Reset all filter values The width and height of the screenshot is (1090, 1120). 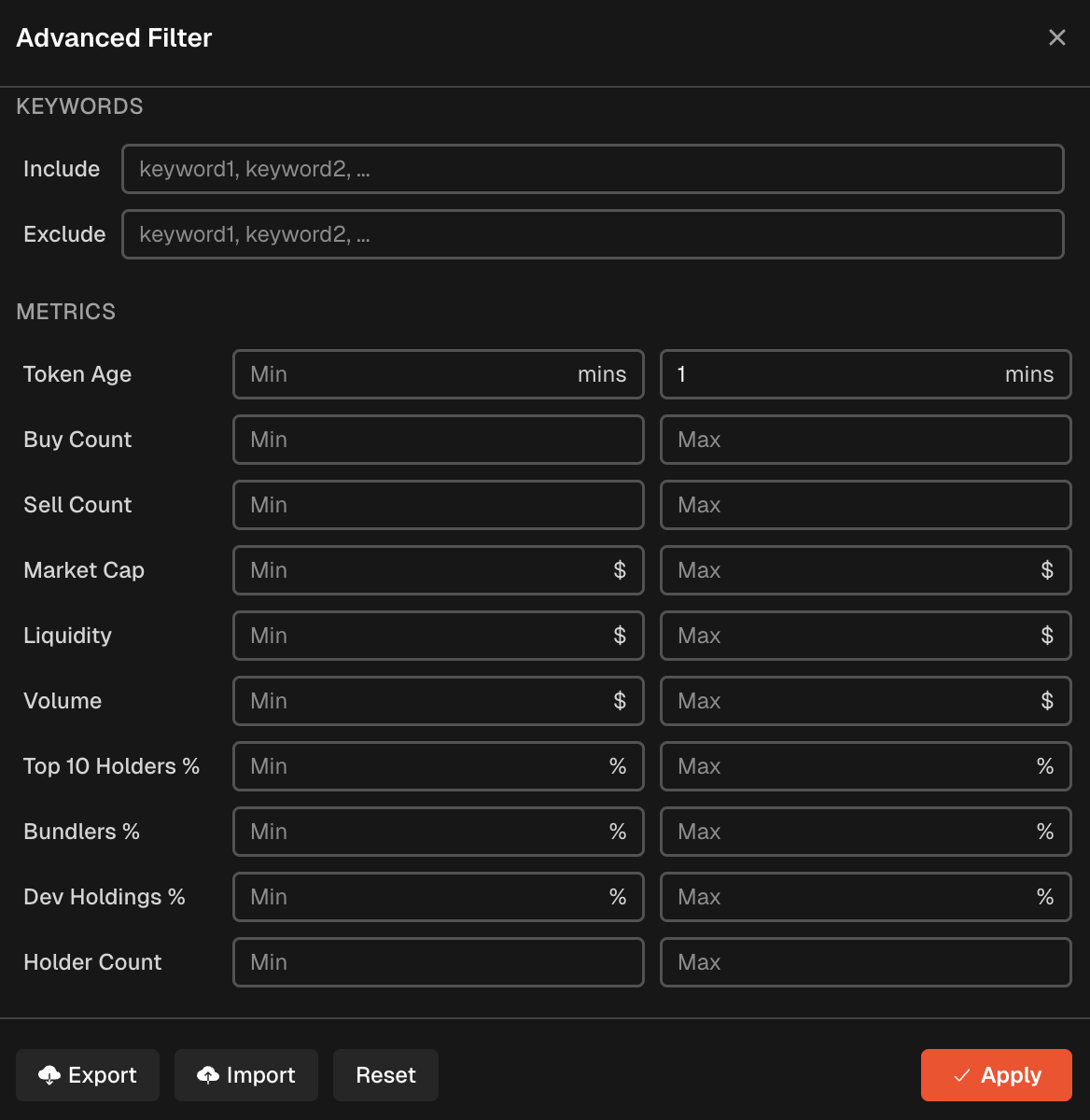[x=385, y=1075]
